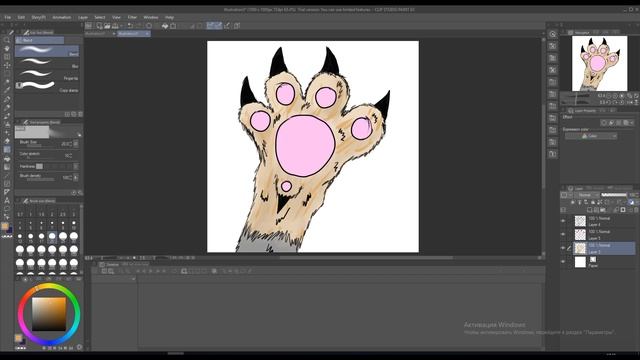Click the canvas vertical scrollbar
Screen dimensions: 640x360
click(544, 147)
